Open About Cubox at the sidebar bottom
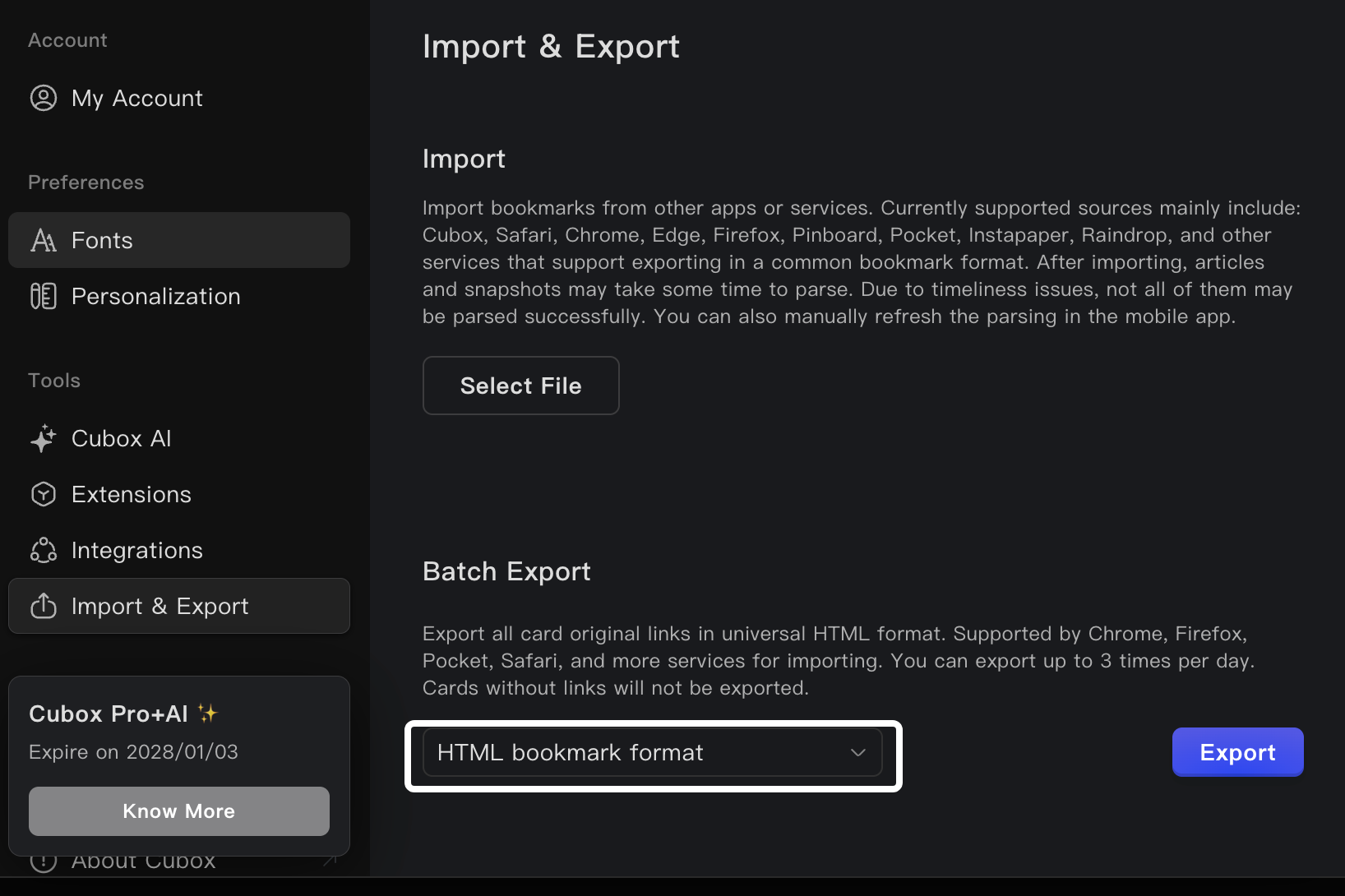Screen dimensions: 1345x896 [143, 863]
